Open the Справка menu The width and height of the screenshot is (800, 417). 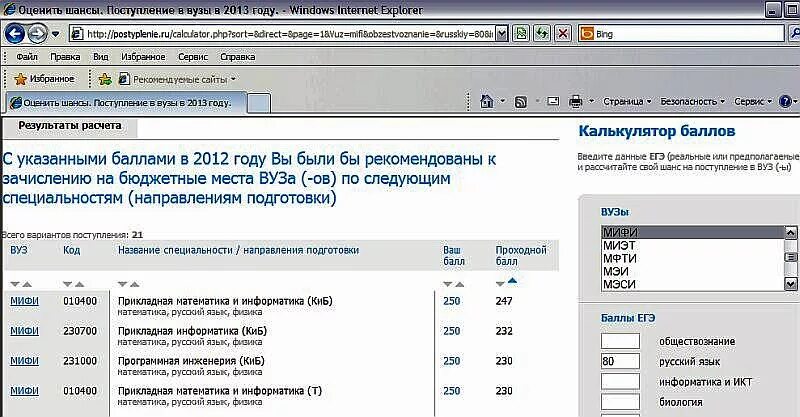point(237,57)
